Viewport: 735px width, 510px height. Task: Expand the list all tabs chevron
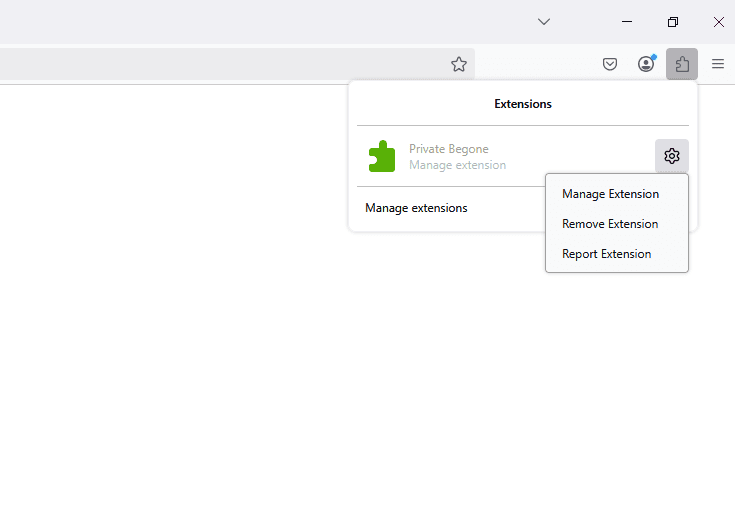(x=544, y=21)
